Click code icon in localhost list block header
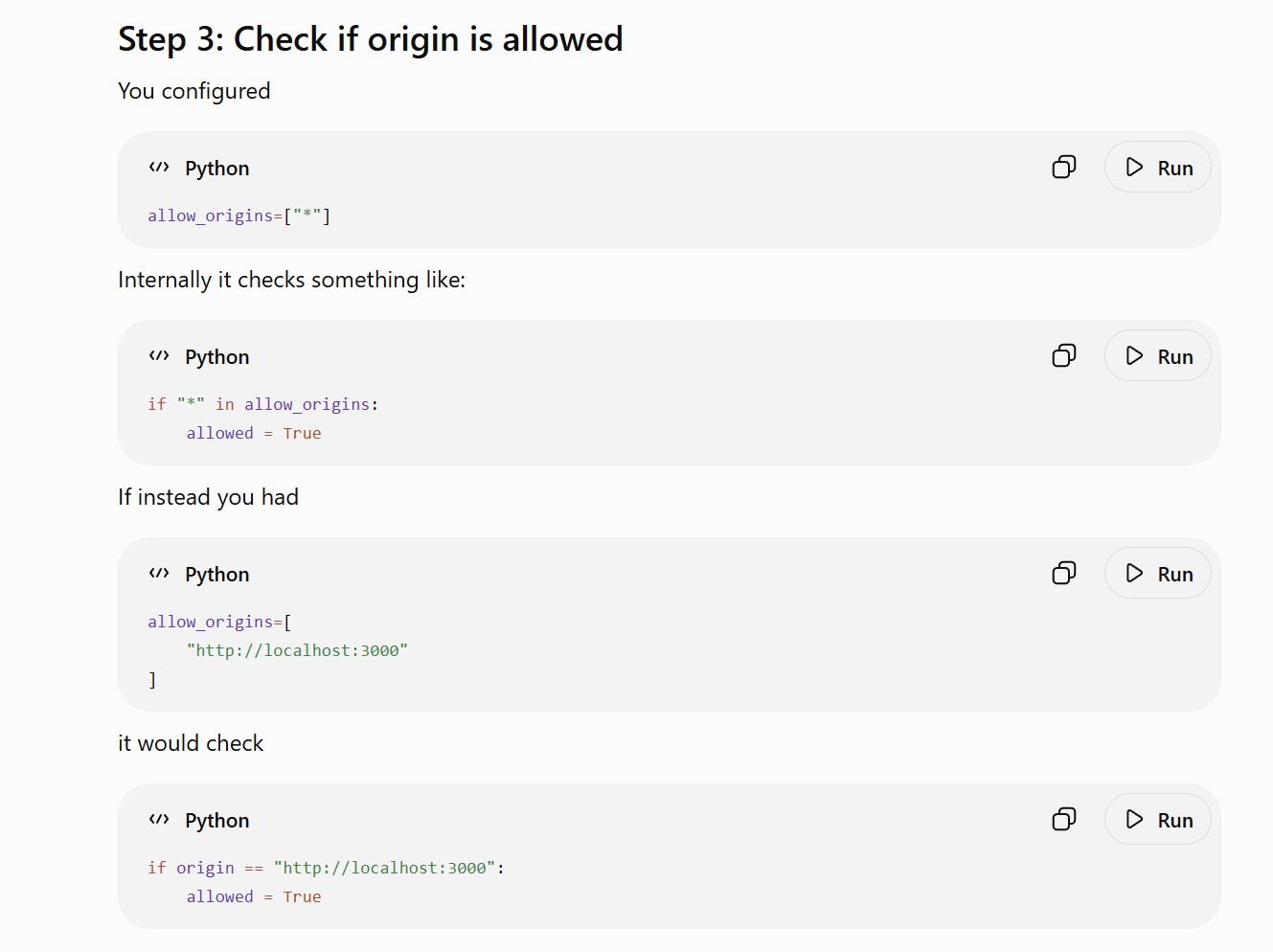The width and height of the screenshot is (1273, 952). click(x=159, y=574)
